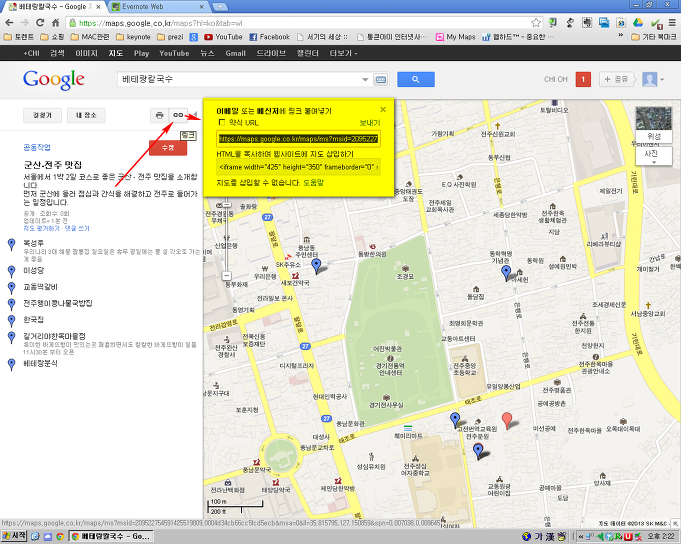The image size is (681, 544).
Task: Select 베테랑분식 in the place list
Action: pos(40,363)
